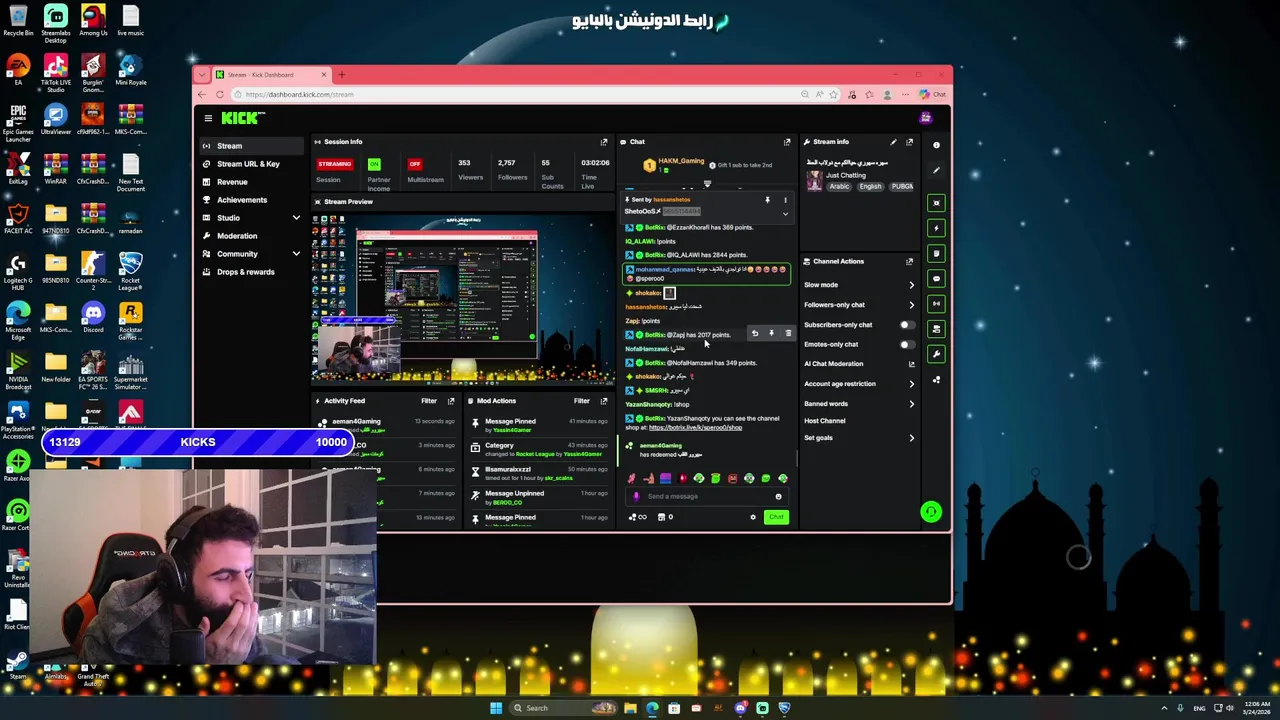Open the browser tab list dropdown
Viewport: 1280px width, 720px height.
(x=203, y=75)
